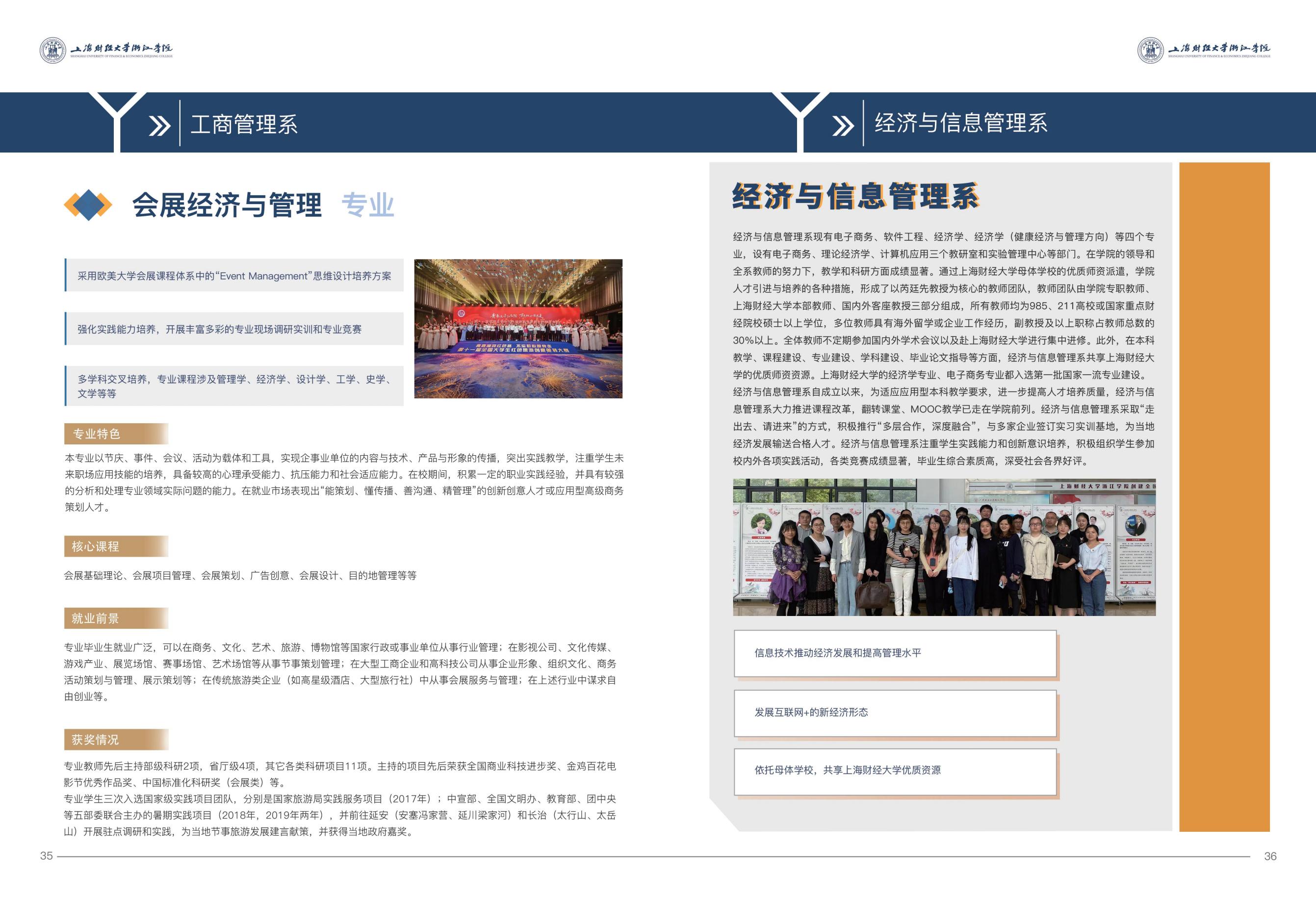
Task: Click the university seal logo at top left
Action: coord(52,51)
